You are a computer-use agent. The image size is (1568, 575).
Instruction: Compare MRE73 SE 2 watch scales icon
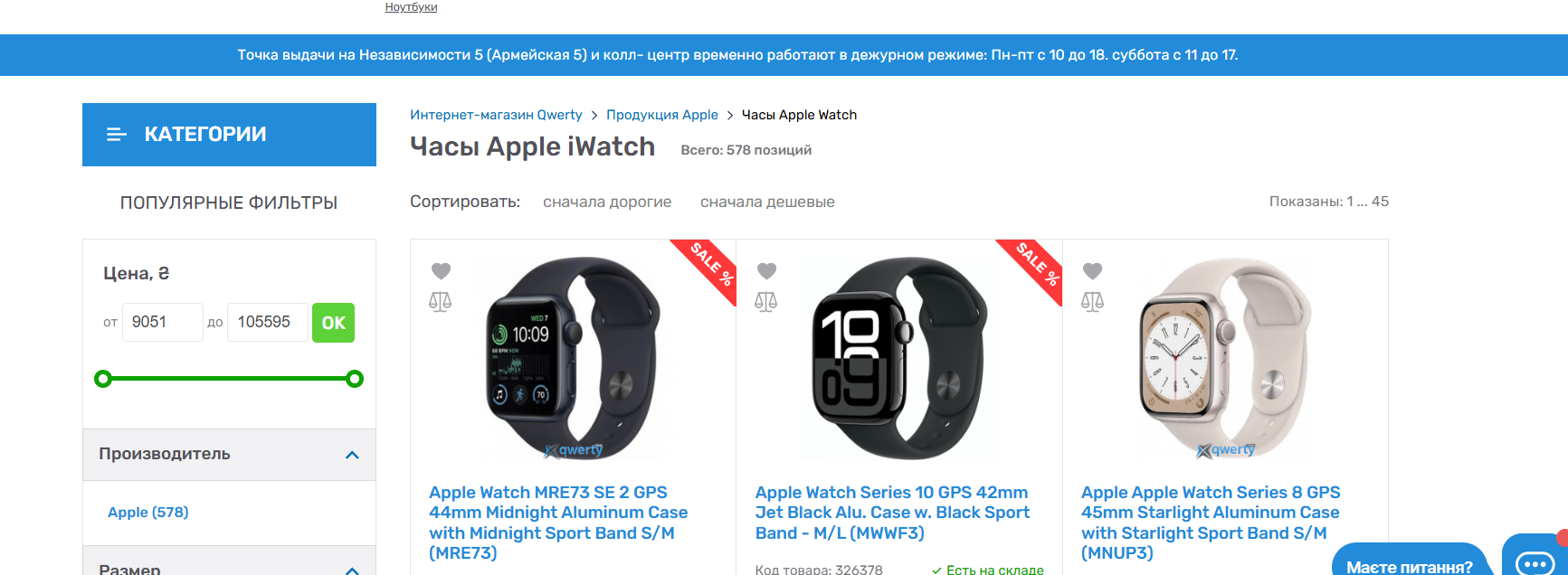(441, 301)
